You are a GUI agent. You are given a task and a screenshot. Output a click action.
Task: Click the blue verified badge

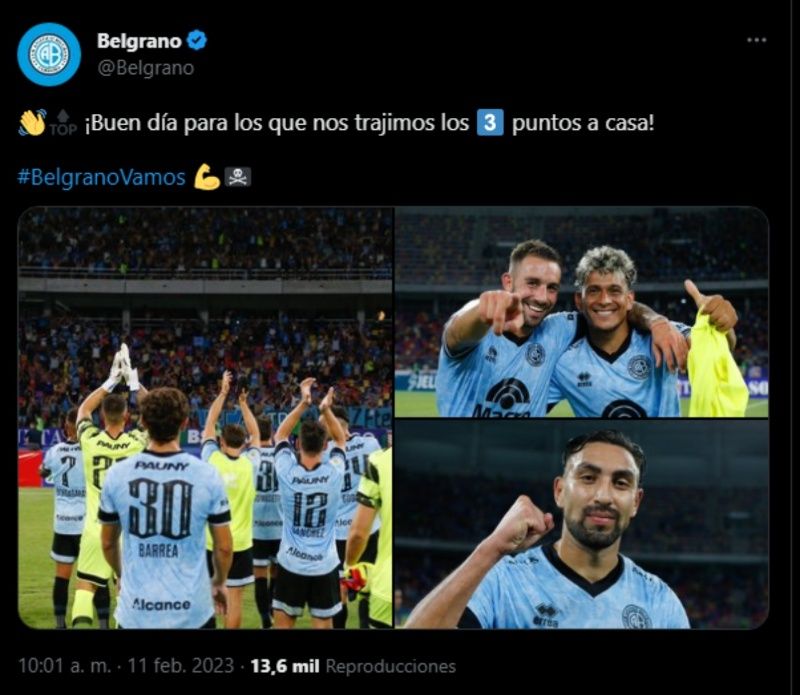click(x=197, y=40)
